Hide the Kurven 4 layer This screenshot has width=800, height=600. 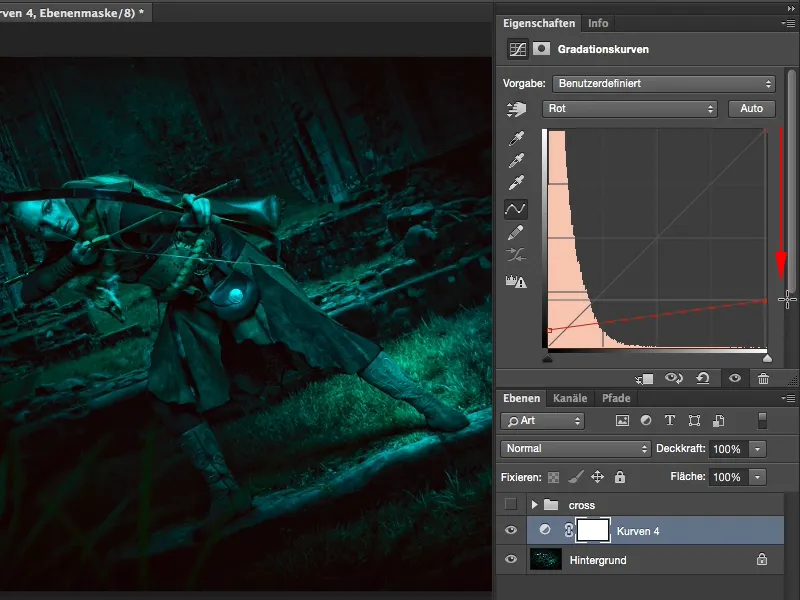[x=510, y=530]
